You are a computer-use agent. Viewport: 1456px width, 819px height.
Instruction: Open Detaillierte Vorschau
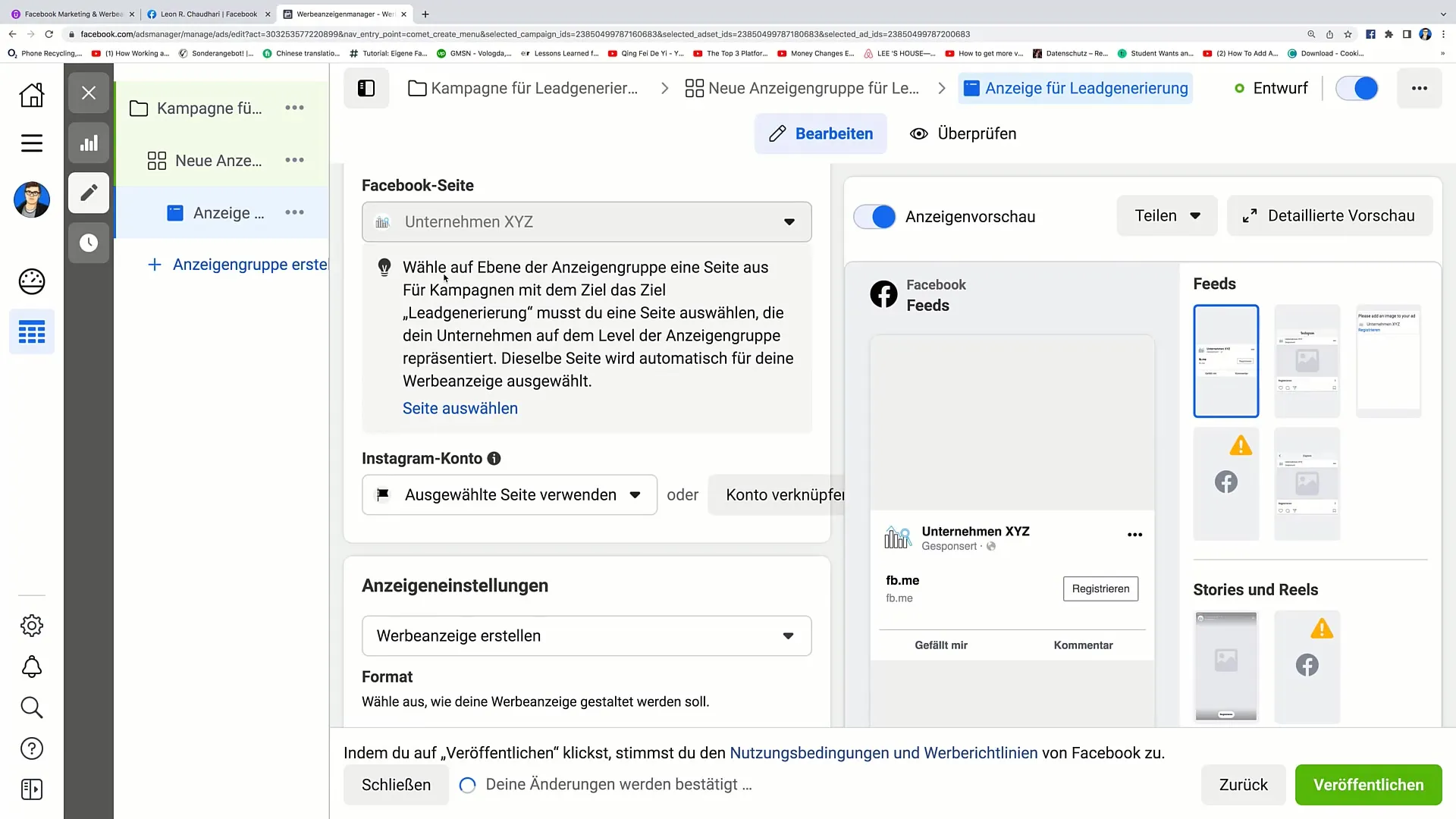[x=1330, y=215]
